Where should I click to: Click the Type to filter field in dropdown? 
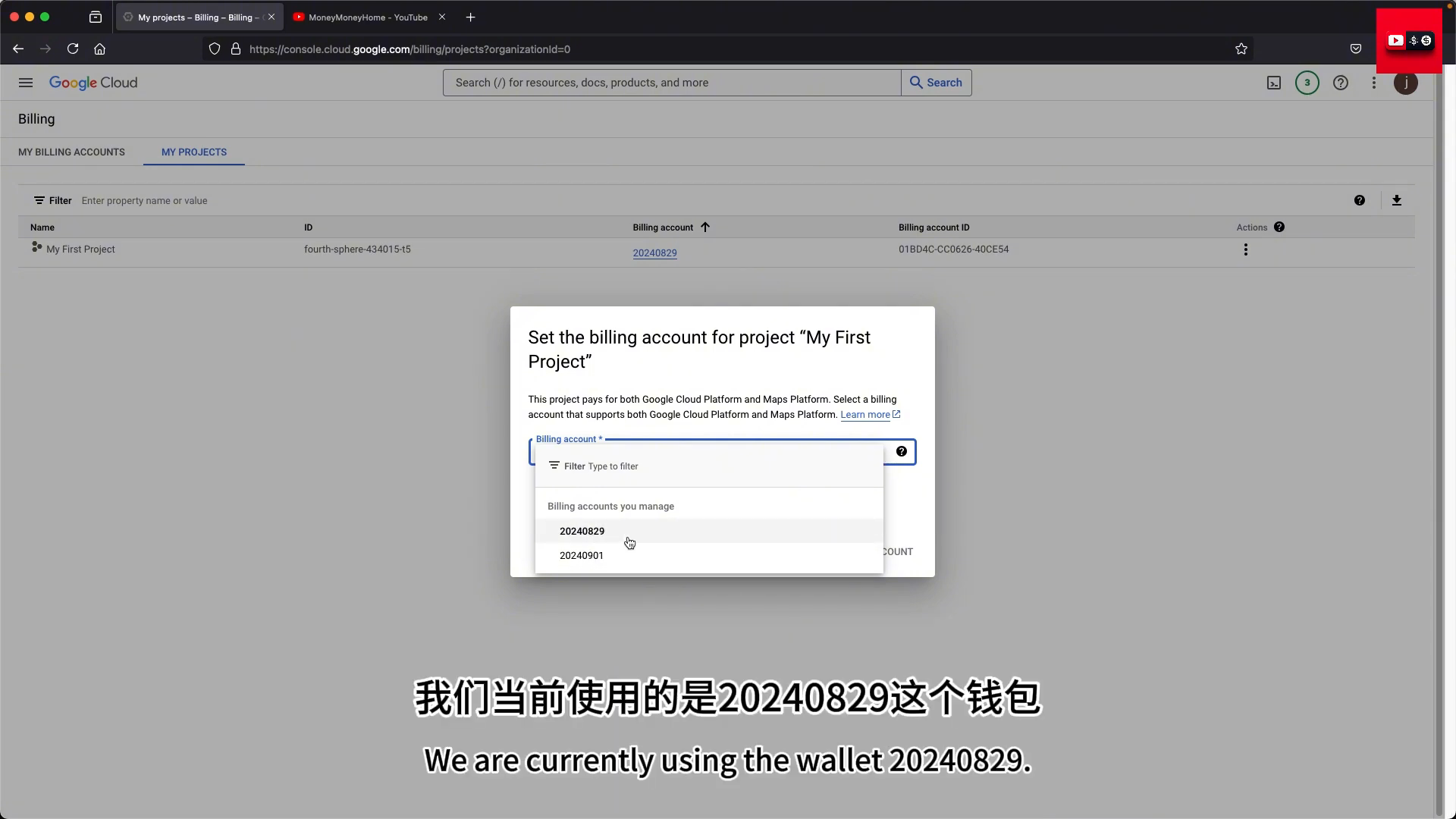[709, 466]
